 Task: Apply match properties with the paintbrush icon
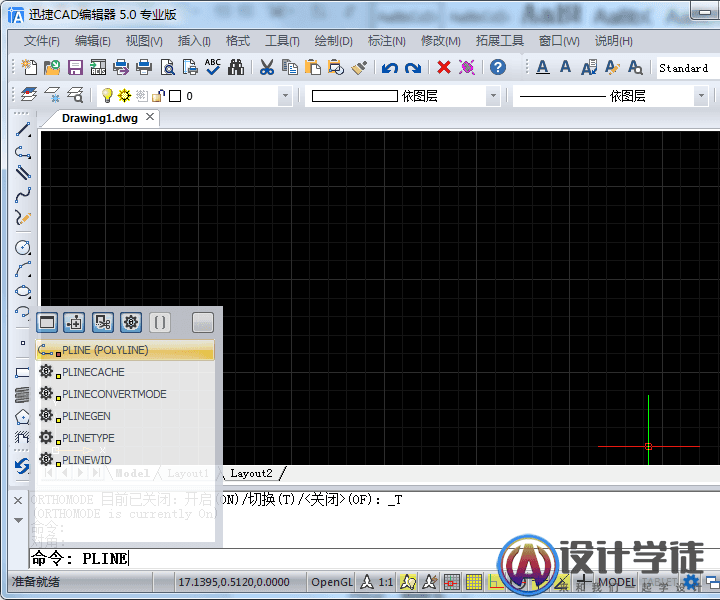pyautogui.click(x=359, y=67)
